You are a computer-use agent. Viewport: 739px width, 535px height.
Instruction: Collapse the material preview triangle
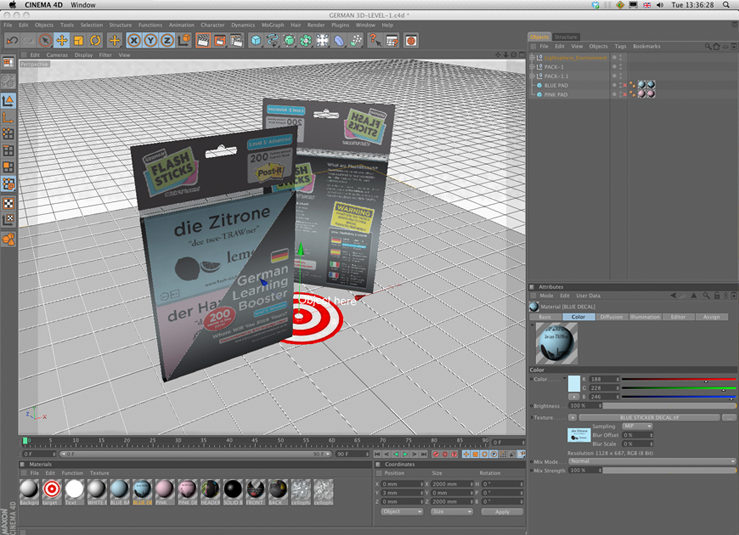click(533, 325)
